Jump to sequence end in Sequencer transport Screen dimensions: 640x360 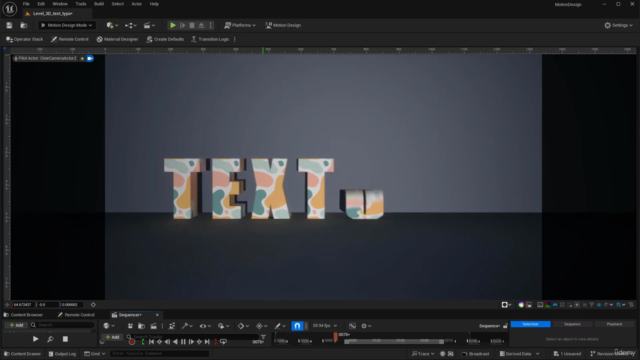point(207,342)
